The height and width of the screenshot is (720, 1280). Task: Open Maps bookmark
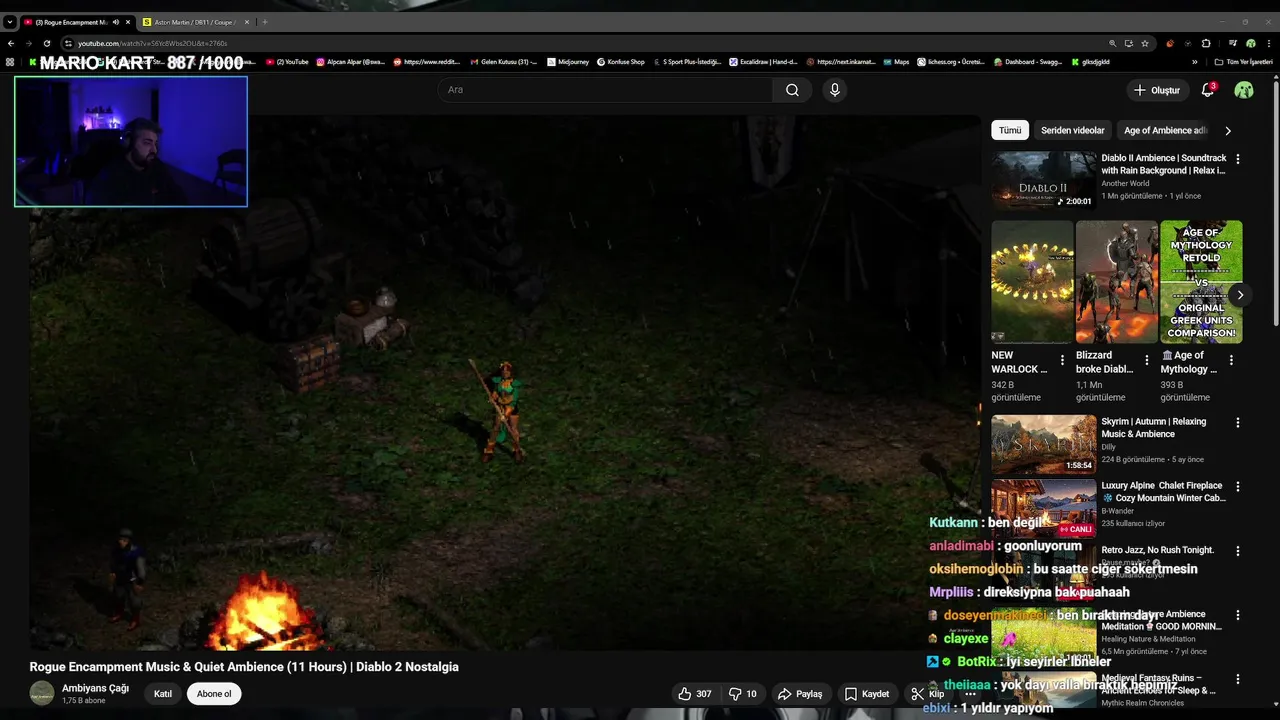pos(896,62)
